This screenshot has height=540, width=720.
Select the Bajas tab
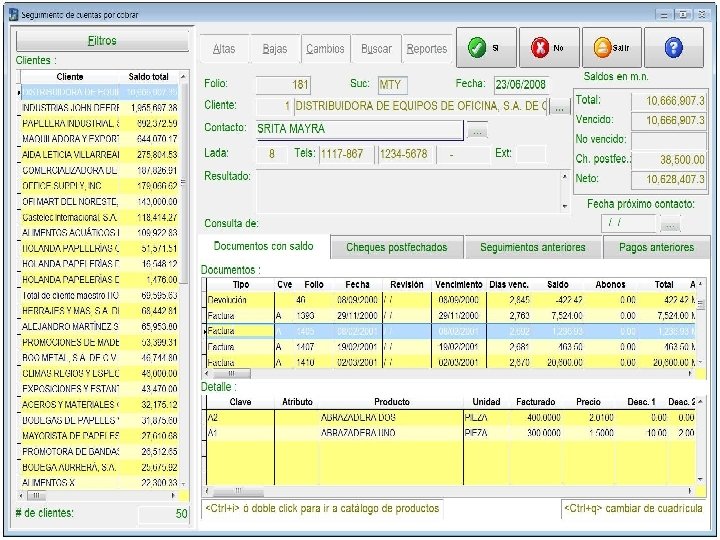(274, 49)
